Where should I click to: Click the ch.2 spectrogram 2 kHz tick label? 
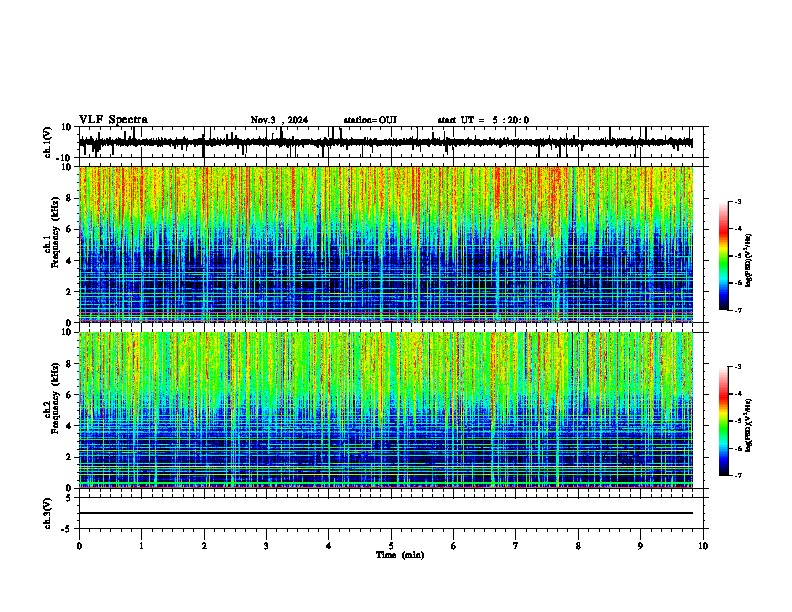pyautogui.click(x=70, y=457)
